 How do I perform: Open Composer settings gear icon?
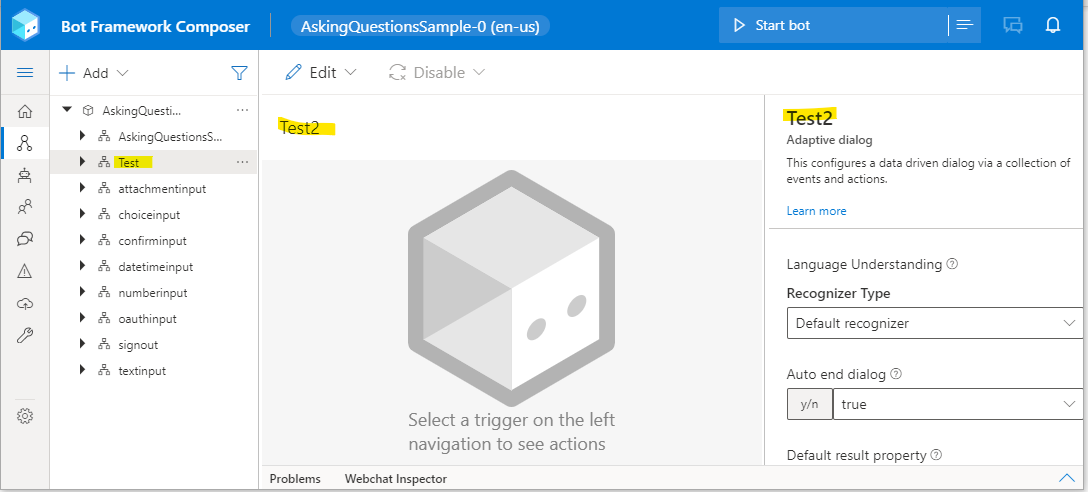click(25, 416)
